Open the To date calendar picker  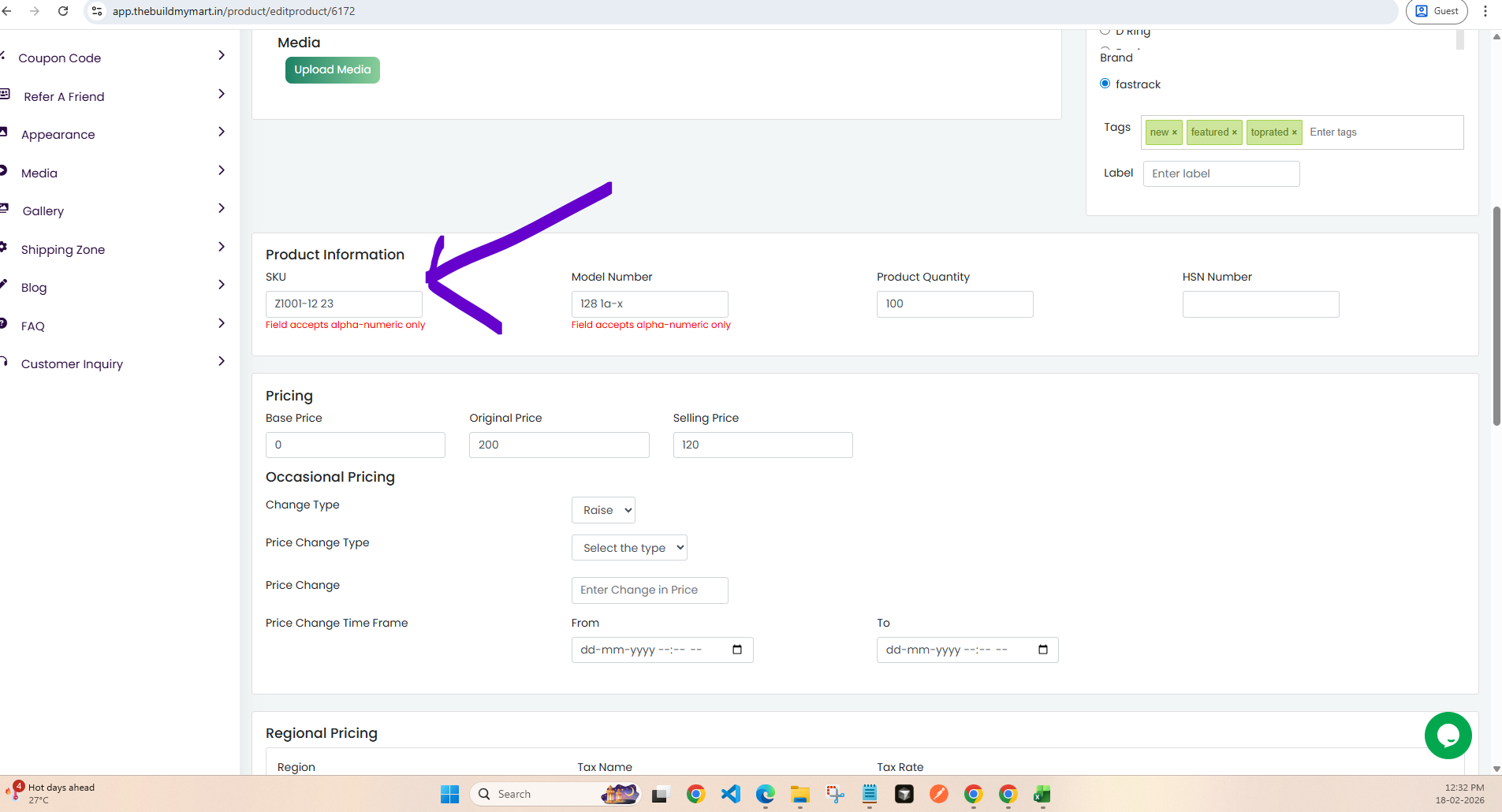click(x=1043, y=650)
